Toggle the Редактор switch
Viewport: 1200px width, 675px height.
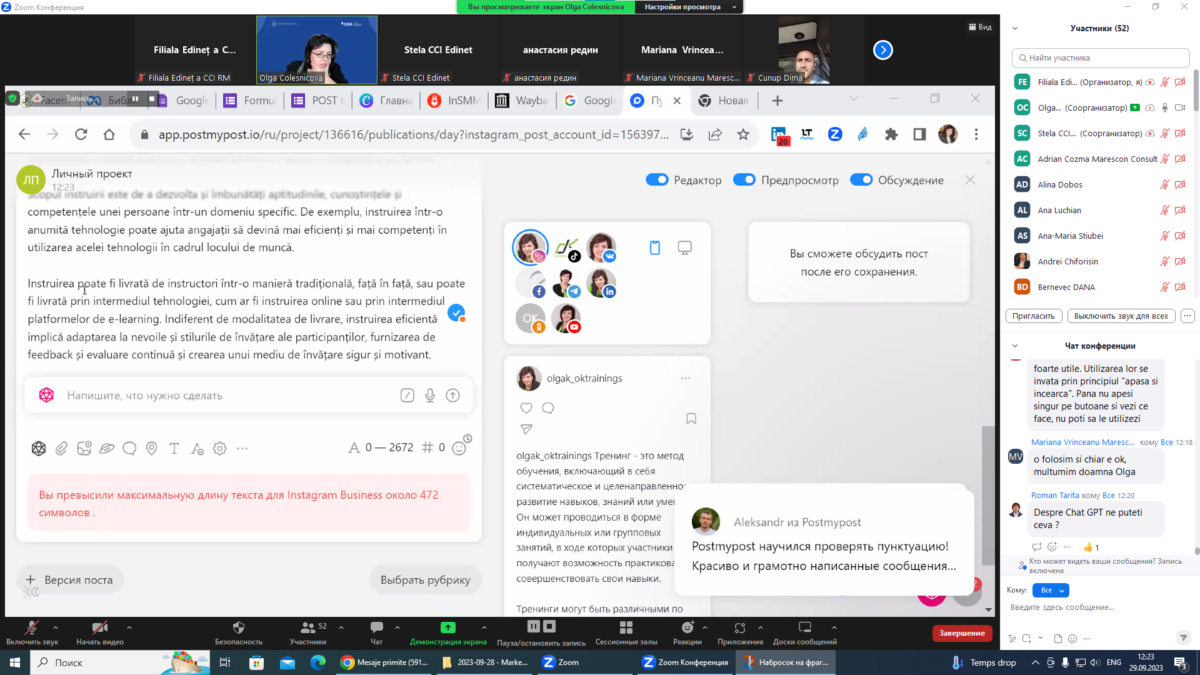coord(656,180)
